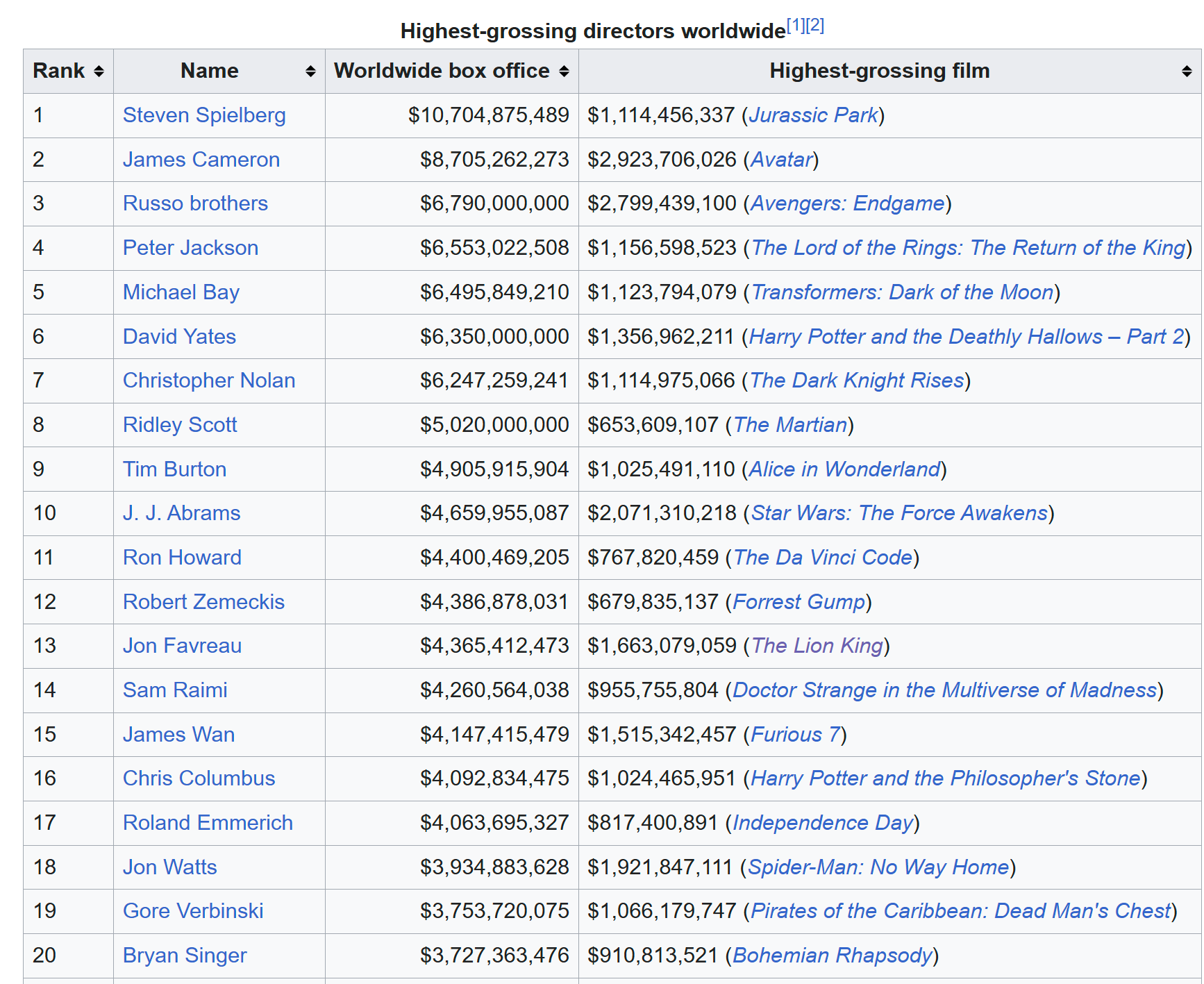The height and width of the screenshot is (984, 1204).
Task: Open Roland Emmerich link
Action: (208, 823)
